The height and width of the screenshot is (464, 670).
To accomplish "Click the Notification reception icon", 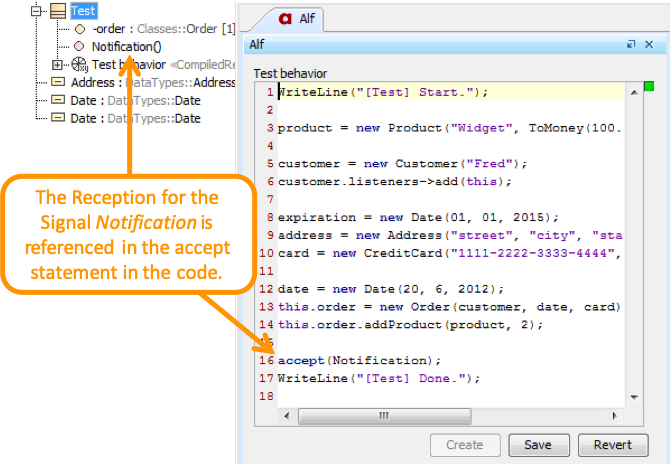I will (x=79, y=46).
